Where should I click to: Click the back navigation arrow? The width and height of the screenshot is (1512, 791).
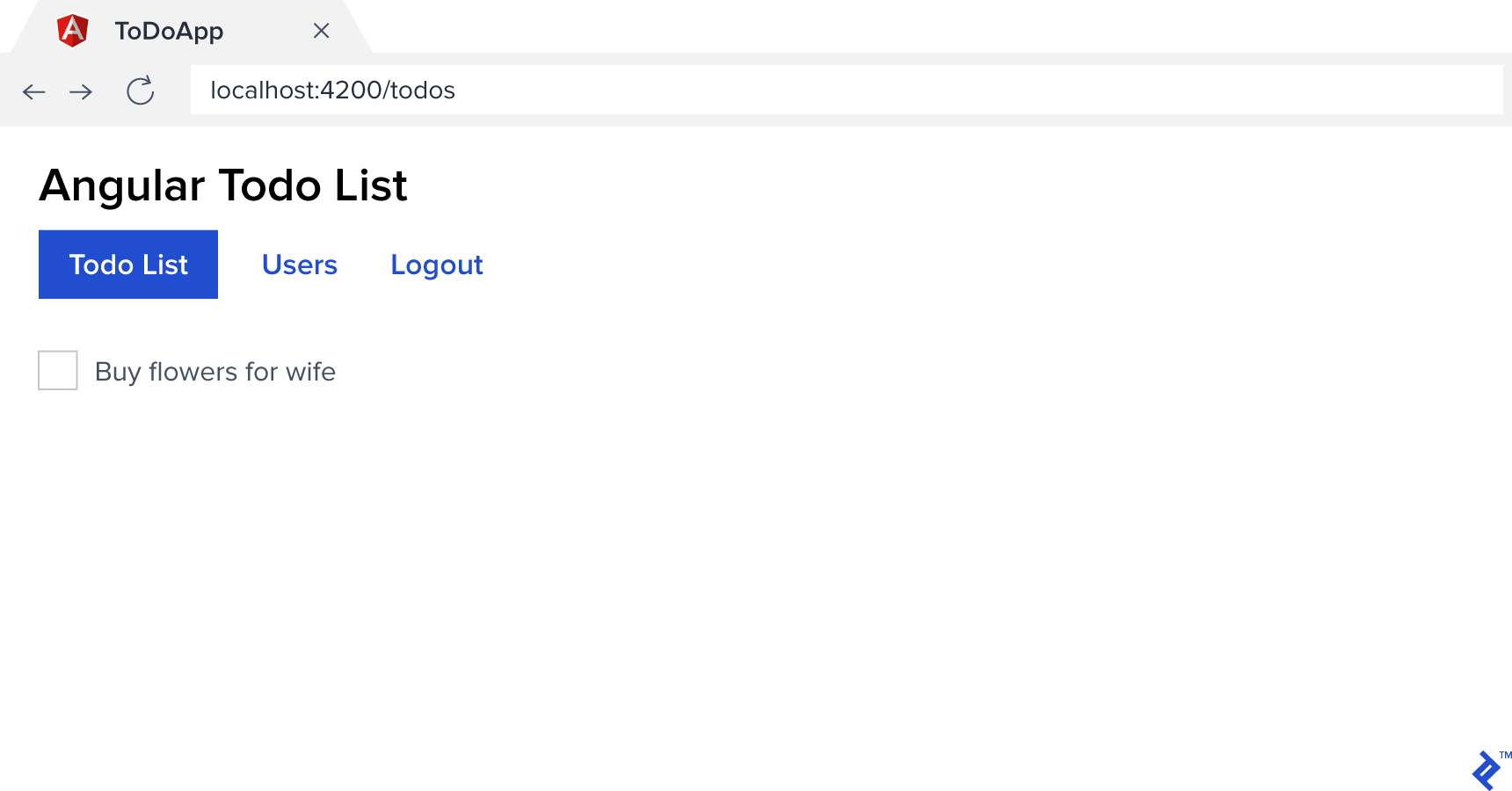[x=33, y=91]
